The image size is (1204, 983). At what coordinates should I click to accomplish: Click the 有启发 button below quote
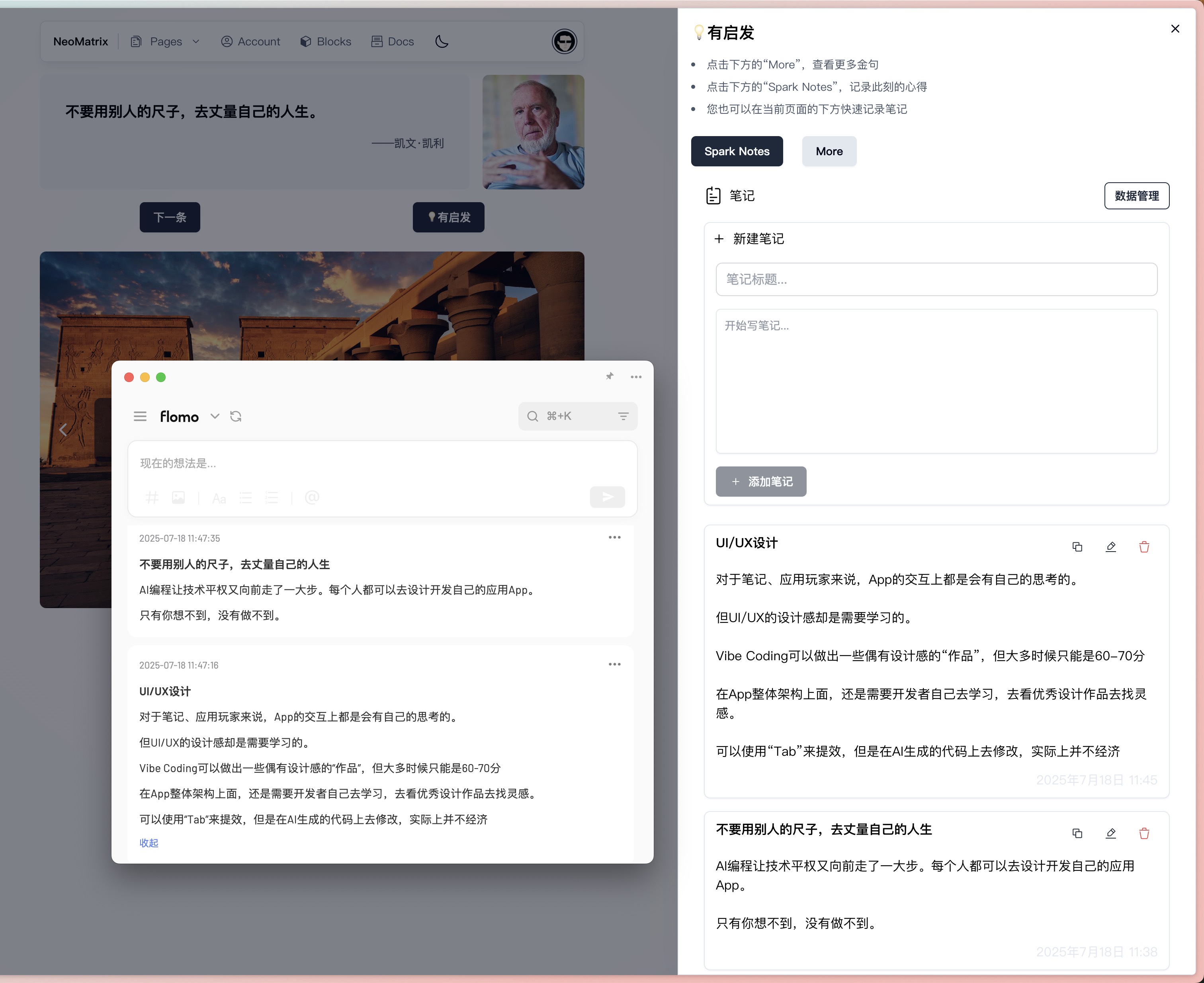coord(449,217)
